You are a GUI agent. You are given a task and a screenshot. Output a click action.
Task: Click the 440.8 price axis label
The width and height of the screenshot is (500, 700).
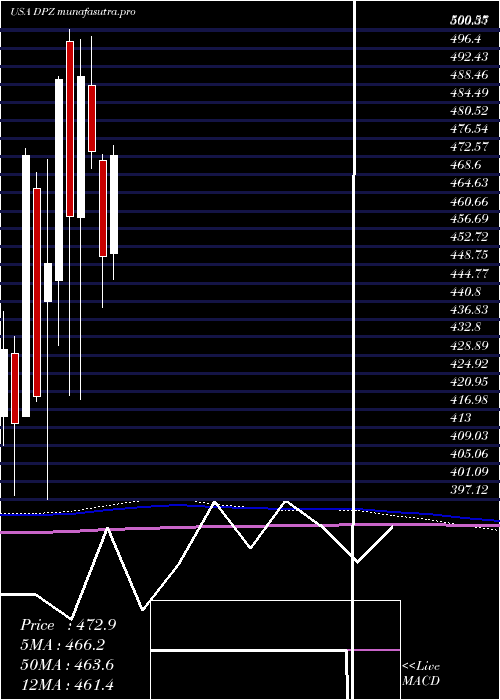(466, 292)
